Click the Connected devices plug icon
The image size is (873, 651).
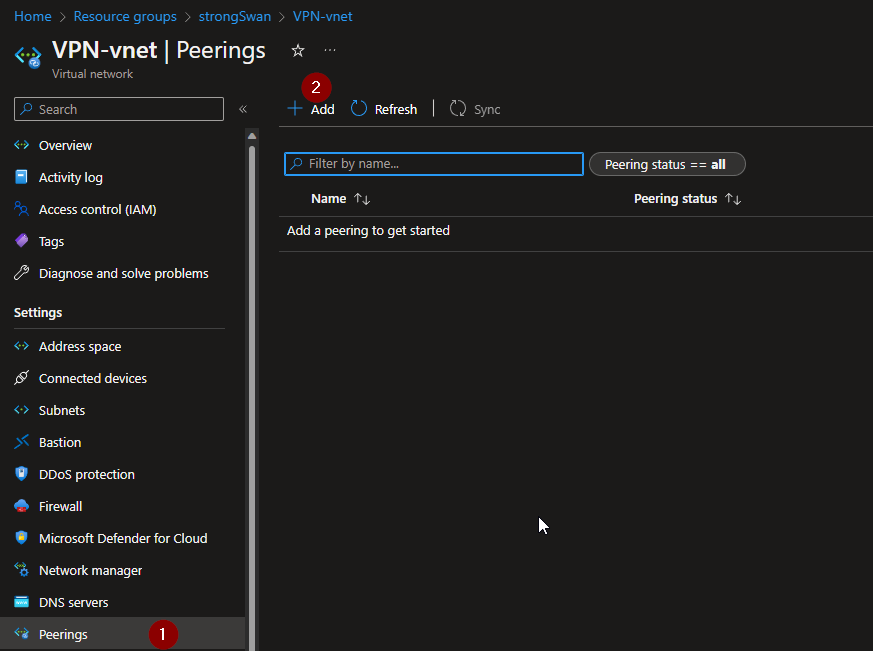(21, 378)
